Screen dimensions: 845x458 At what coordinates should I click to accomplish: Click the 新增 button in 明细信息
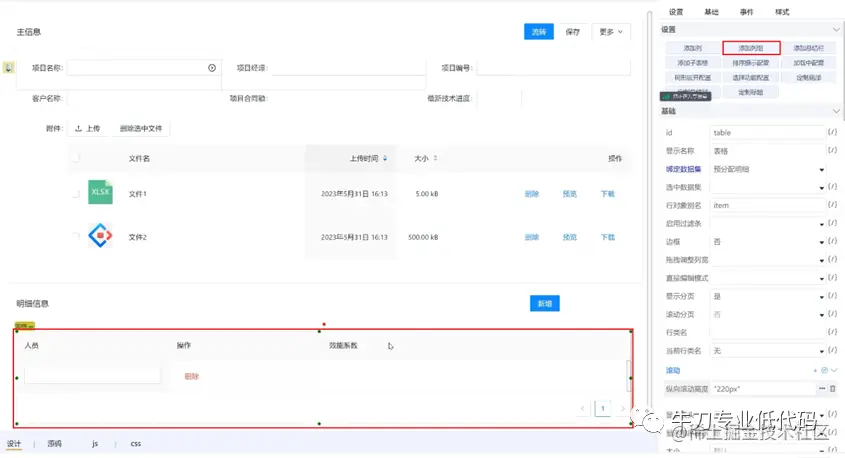point(545,303)
